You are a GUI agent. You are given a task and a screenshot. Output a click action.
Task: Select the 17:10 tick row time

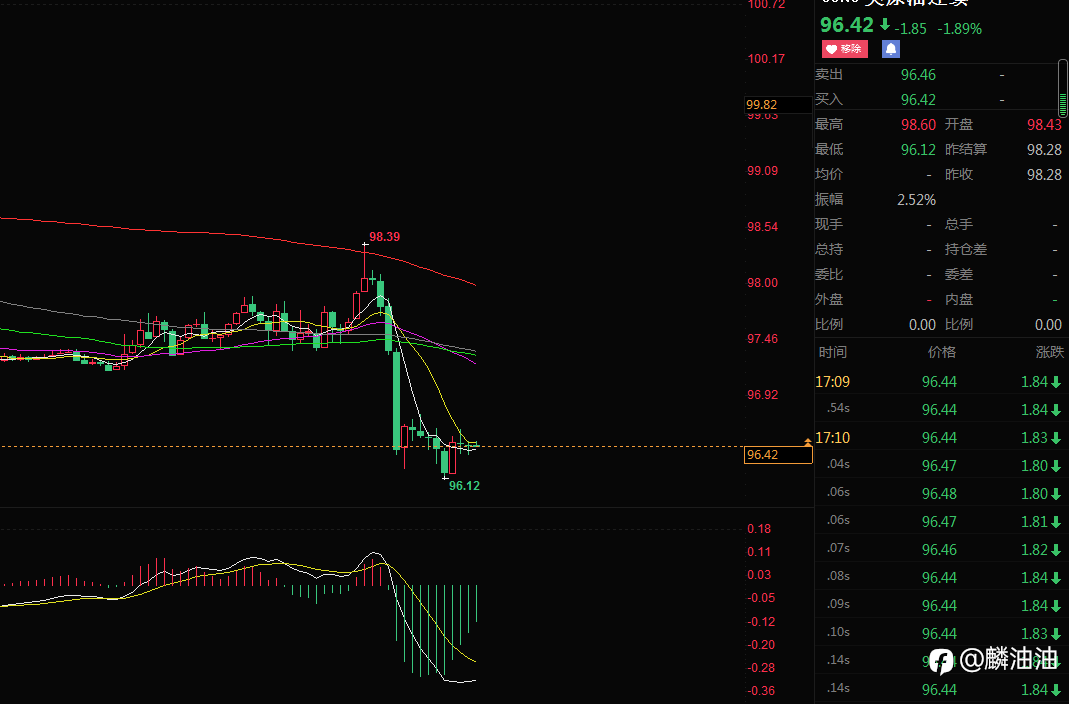832,438
